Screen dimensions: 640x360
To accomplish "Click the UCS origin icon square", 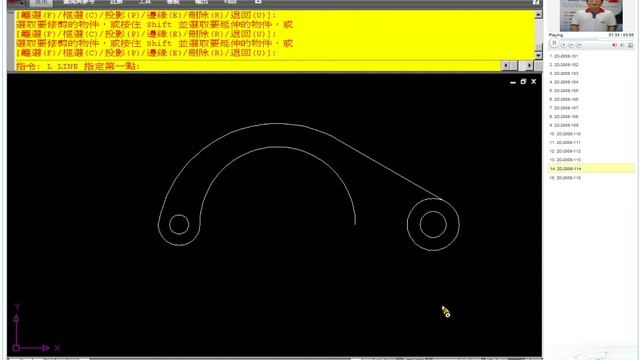I will 16,348.
